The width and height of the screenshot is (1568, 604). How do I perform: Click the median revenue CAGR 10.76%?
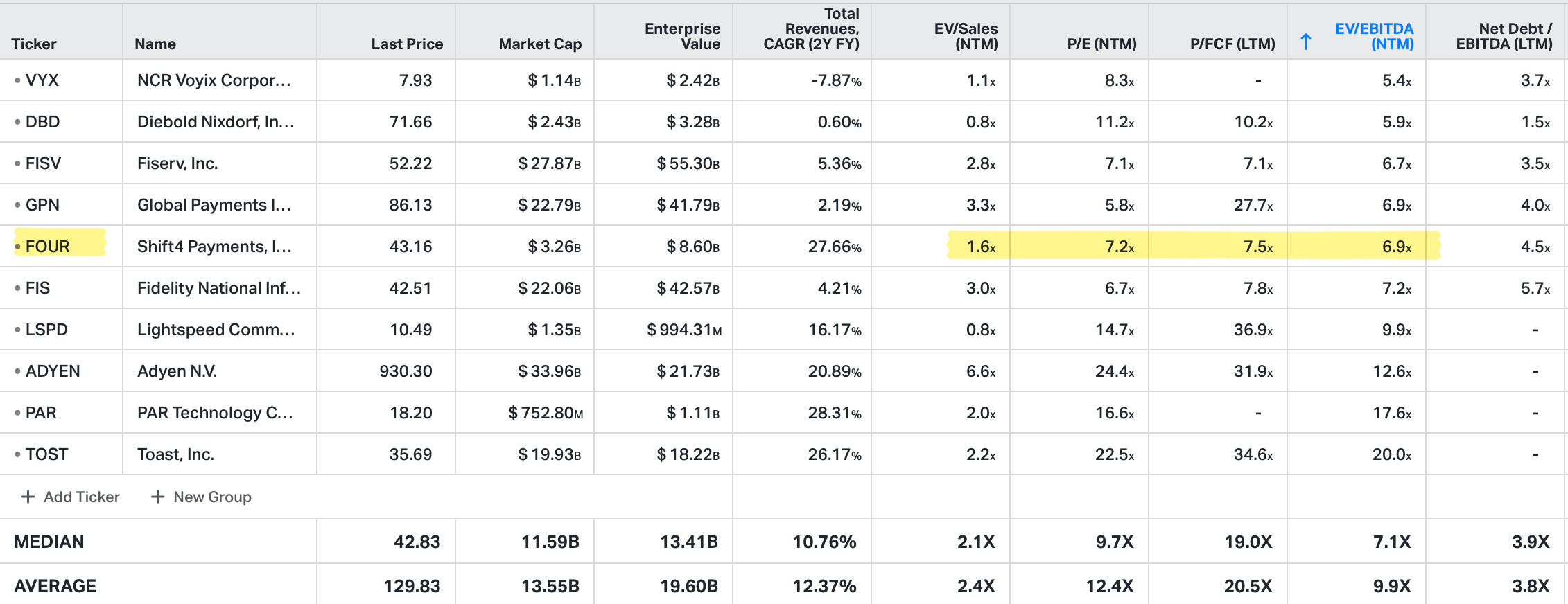coord(824,542)
